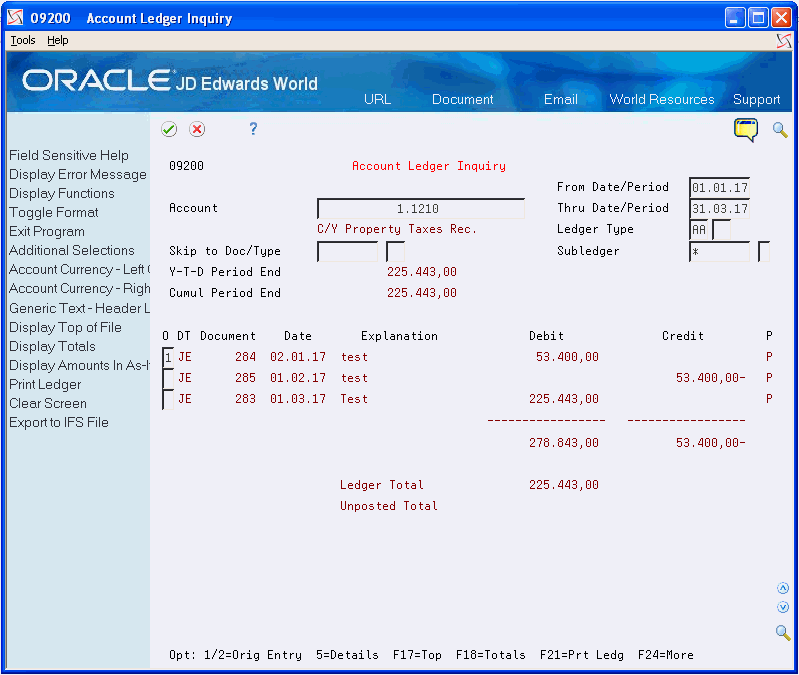Click the green checkmark OK icon
This screenshot has width=799, height=675.
tap(169, 129)
